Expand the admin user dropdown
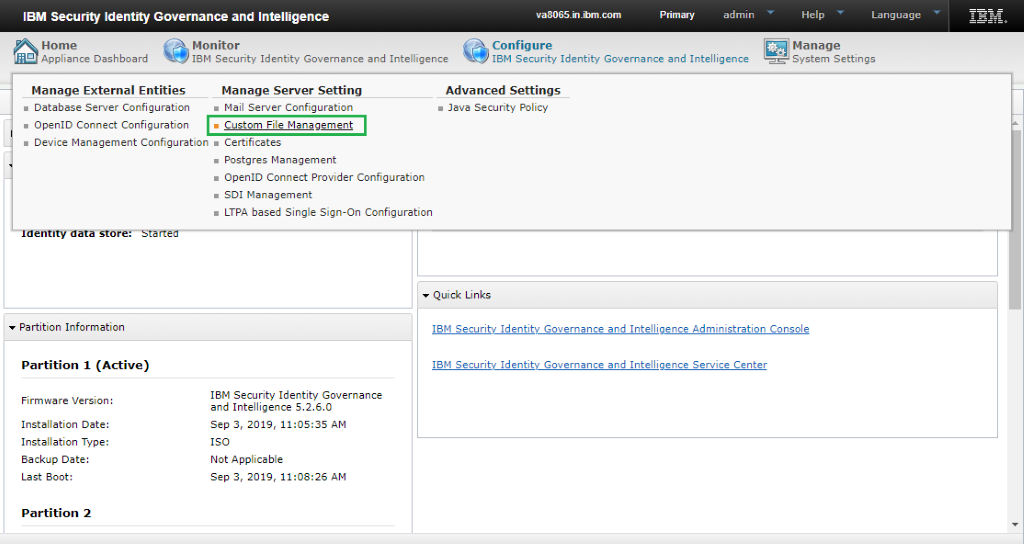Screen dimensions: 1024x544 pos(748,14)
